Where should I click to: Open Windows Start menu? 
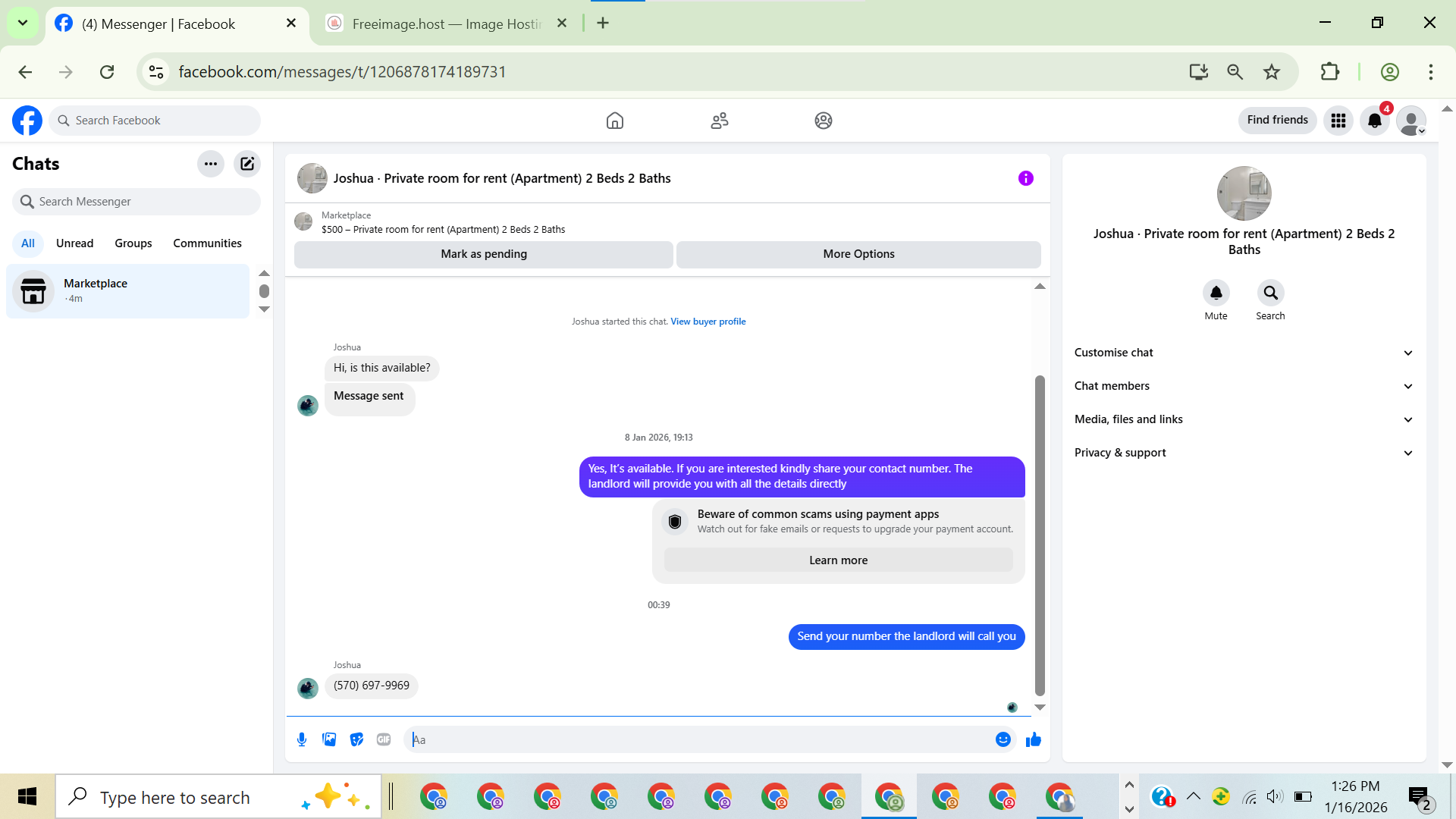click(x=27, y=796)
